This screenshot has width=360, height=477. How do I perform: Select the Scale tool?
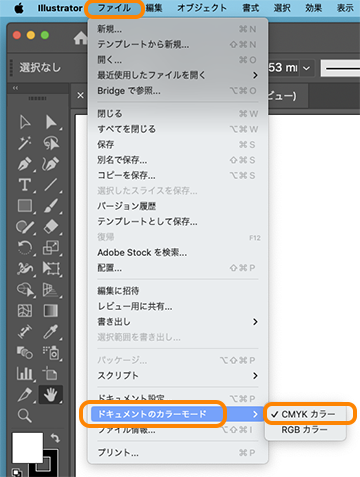(x=51, y=248)
